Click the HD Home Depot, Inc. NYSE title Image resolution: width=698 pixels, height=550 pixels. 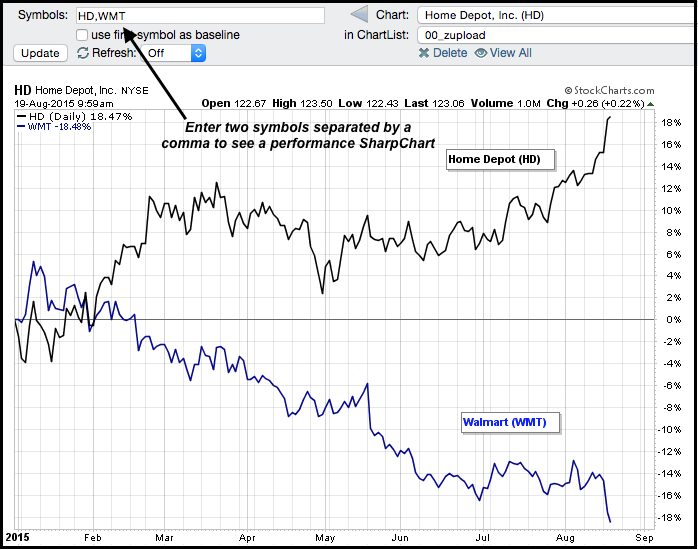[x=81, y=90]
